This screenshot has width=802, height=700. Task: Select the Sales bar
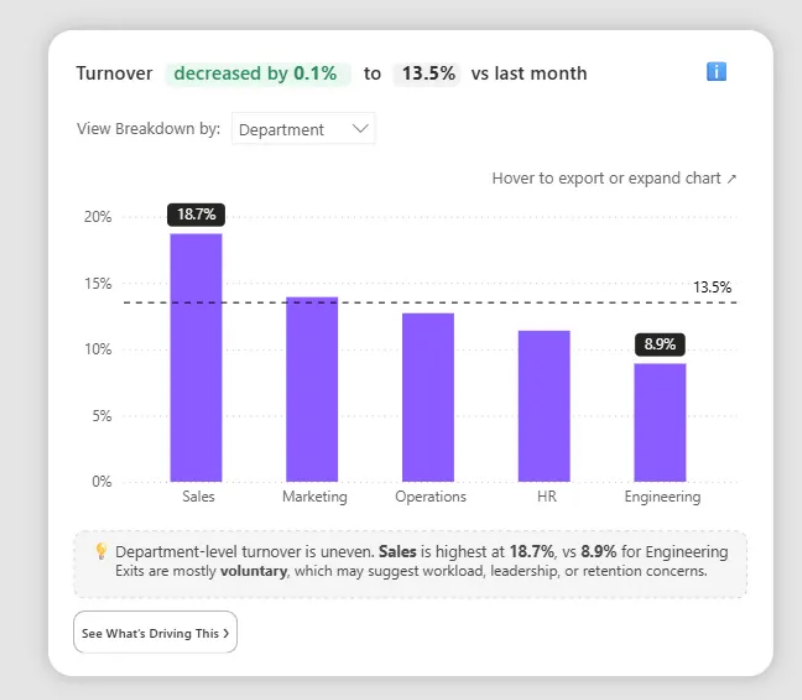196,357
